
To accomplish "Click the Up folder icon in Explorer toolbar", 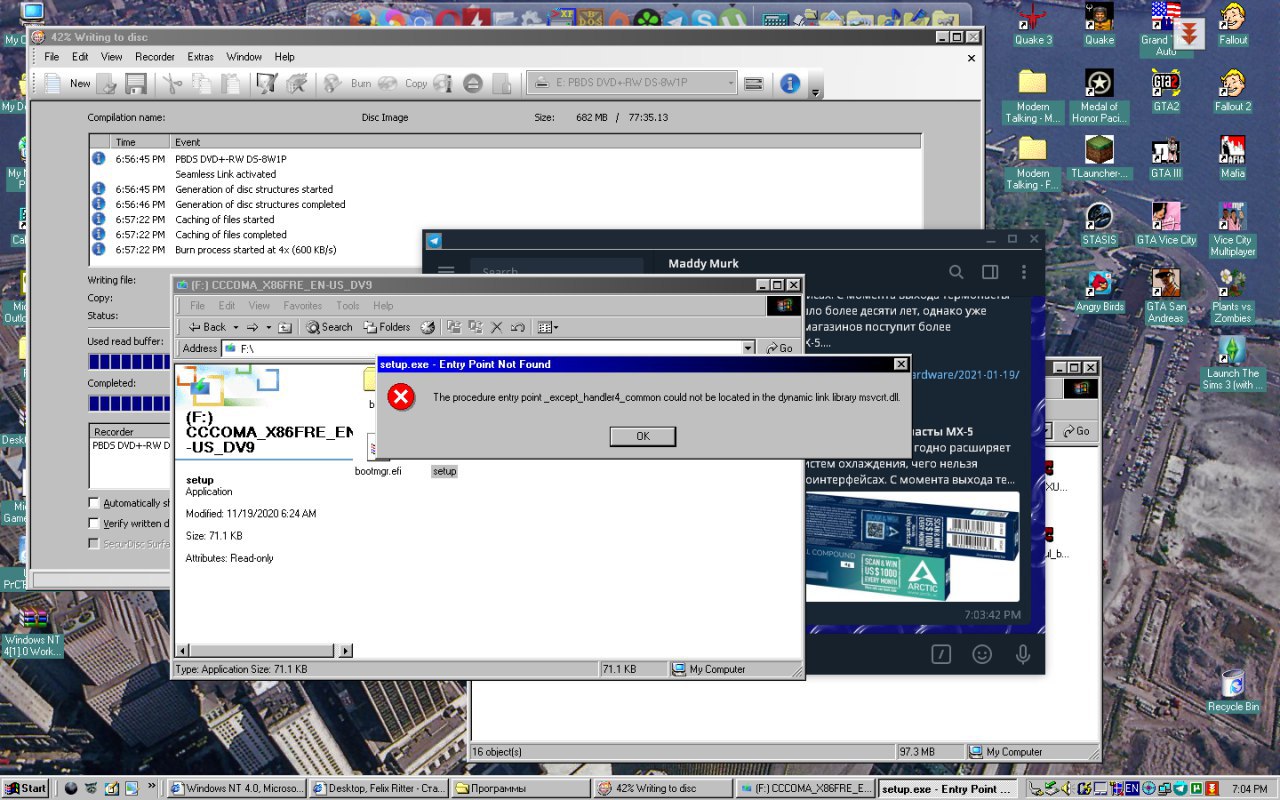I will tap(285, 327).
